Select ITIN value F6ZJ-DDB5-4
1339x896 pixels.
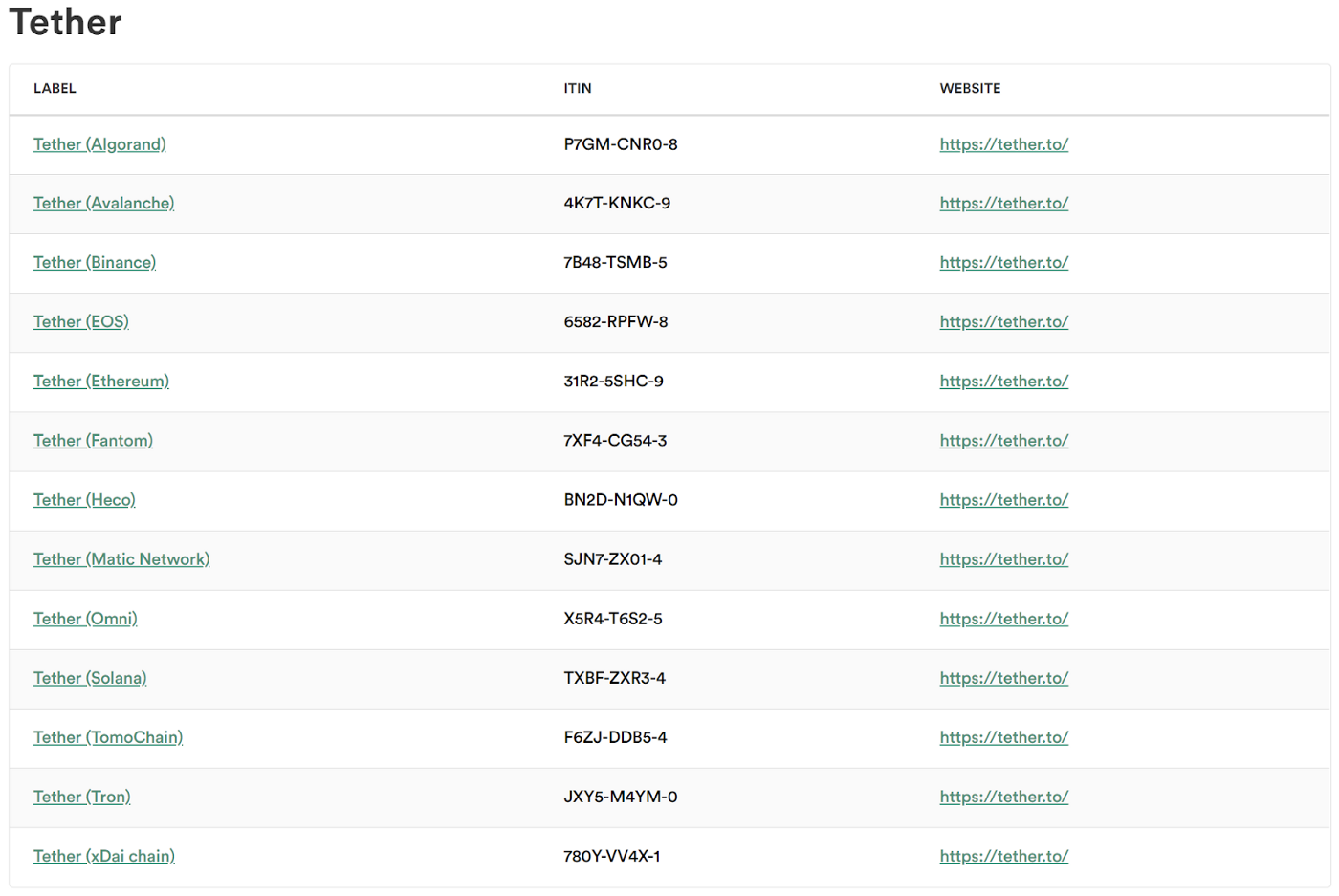[616, 737]
